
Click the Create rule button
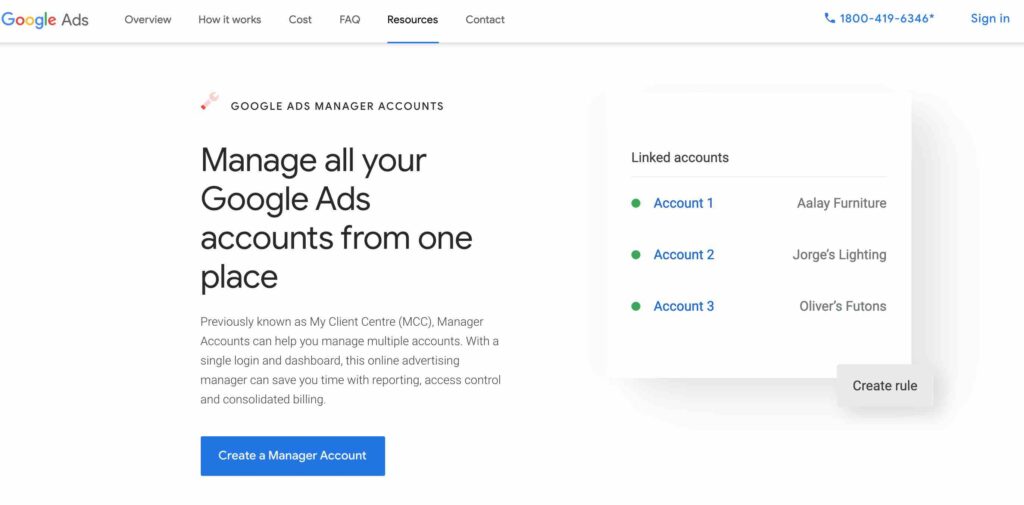885,386
